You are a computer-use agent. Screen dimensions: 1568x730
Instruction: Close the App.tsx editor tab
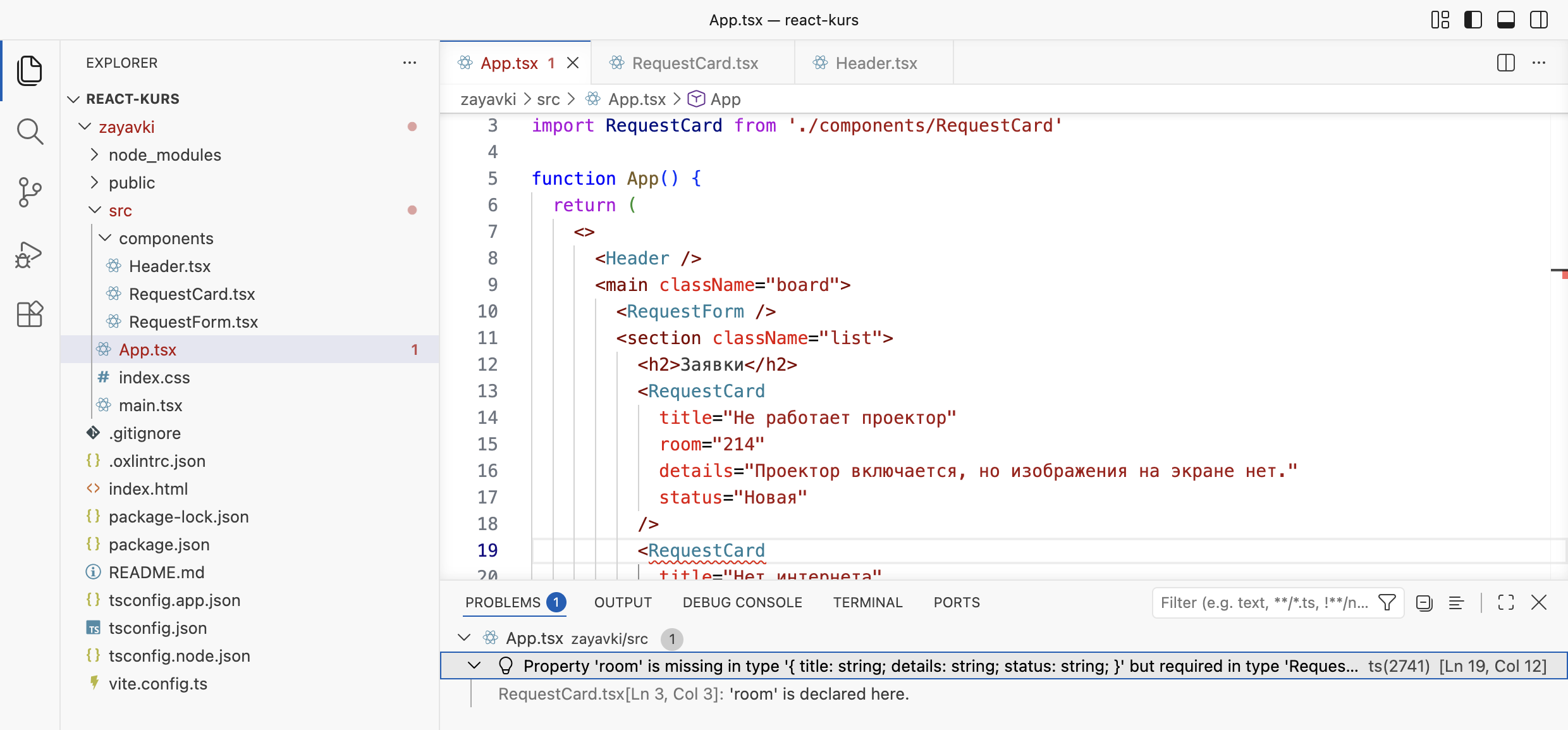tap(573, 63)
